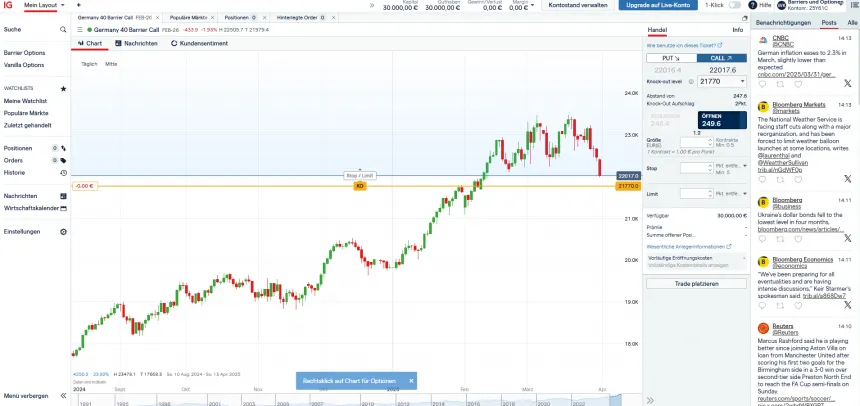This screenshot has width=860, height=406.
Task: Click the orange KO marker on the chart
Action: [x=360, y=186]
